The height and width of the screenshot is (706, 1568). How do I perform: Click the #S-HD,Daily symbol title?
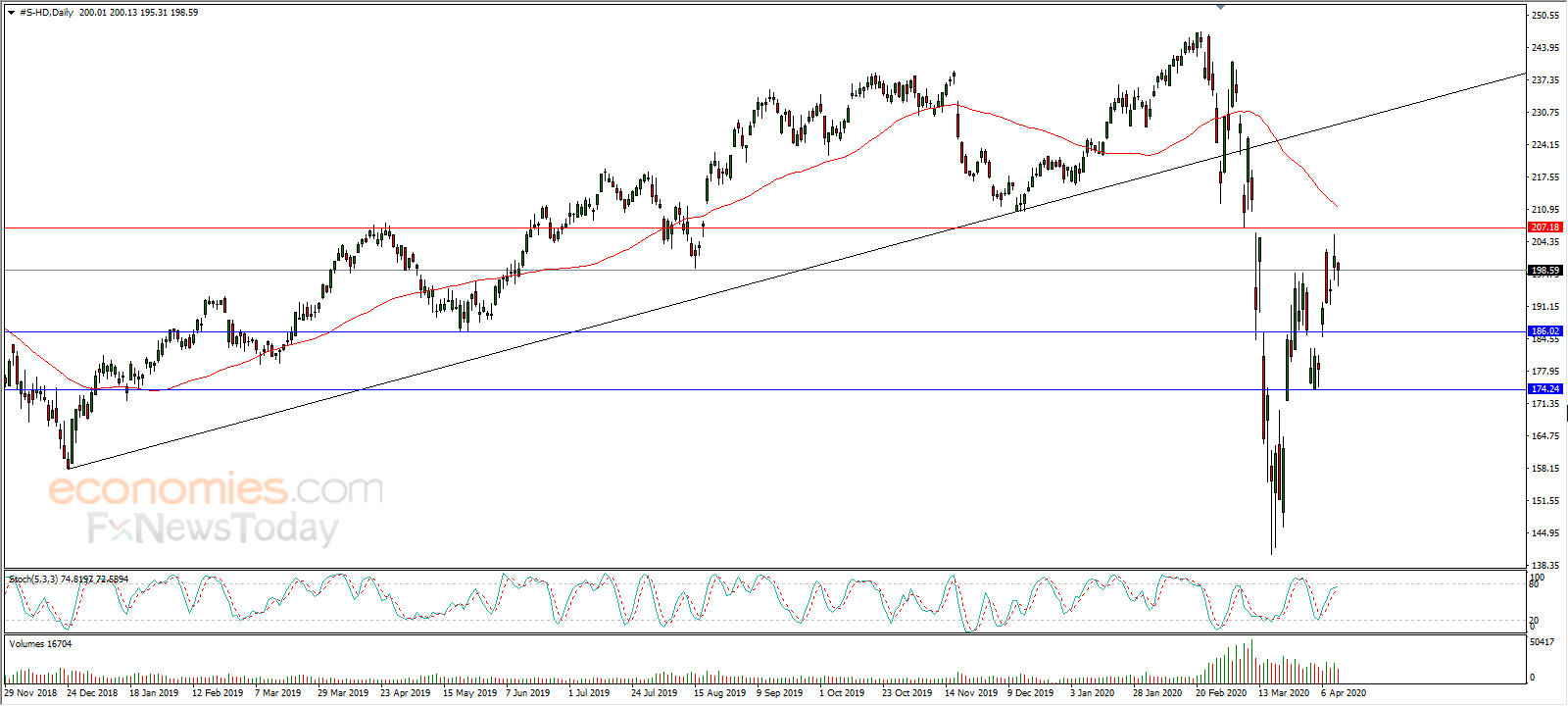pyautogui.click(x=46, y=13)
